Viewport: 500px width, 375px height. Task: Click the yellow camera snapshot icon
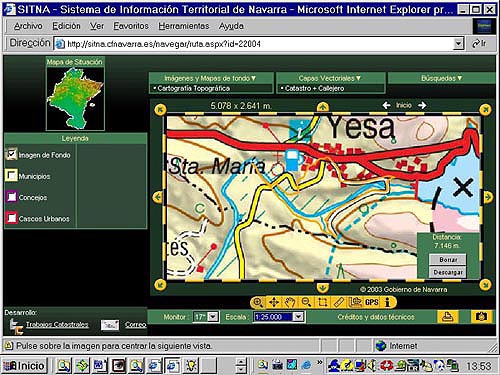(481, 316)
